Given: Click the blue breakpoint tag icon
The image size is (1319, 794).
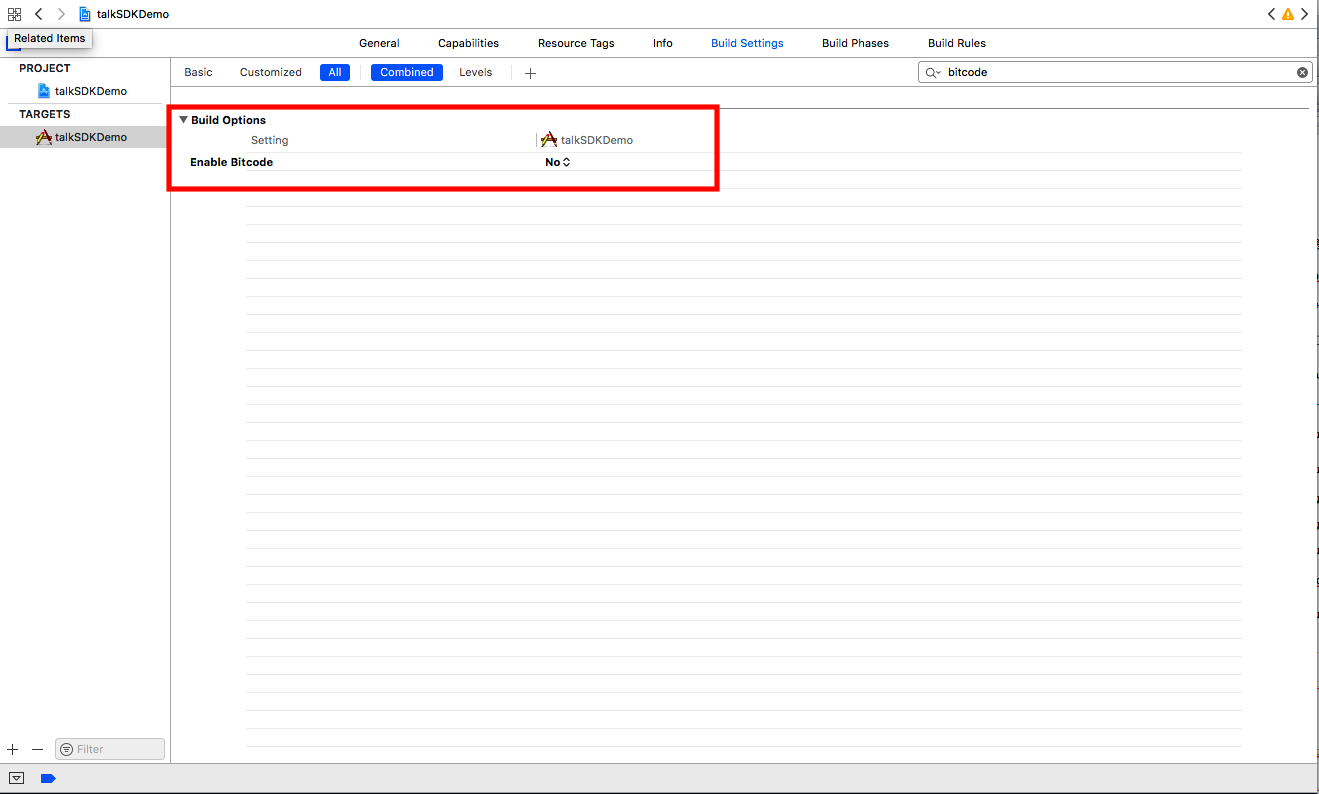Looking at the screenshot, I should coord(48,778).
